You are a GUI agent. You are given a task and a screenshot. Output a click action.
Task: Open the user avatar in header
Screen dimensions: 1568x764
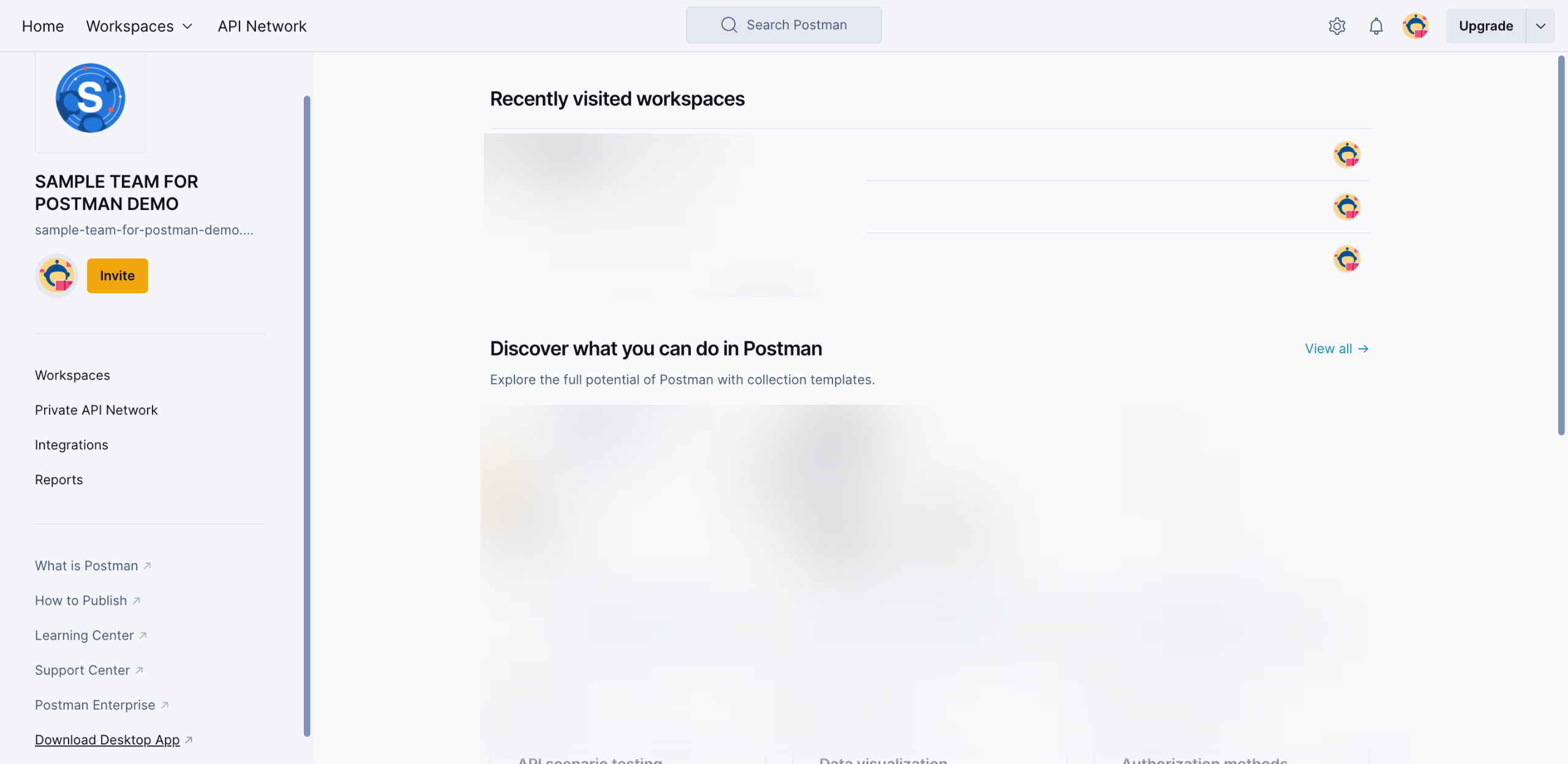click(1415, 26)
